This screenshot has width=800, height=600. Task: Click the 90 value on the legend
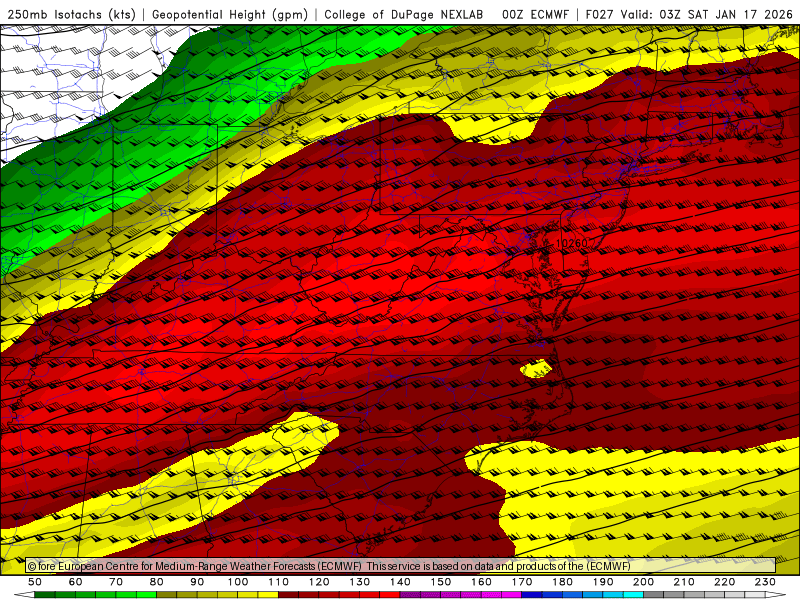[x=197, y=582]
